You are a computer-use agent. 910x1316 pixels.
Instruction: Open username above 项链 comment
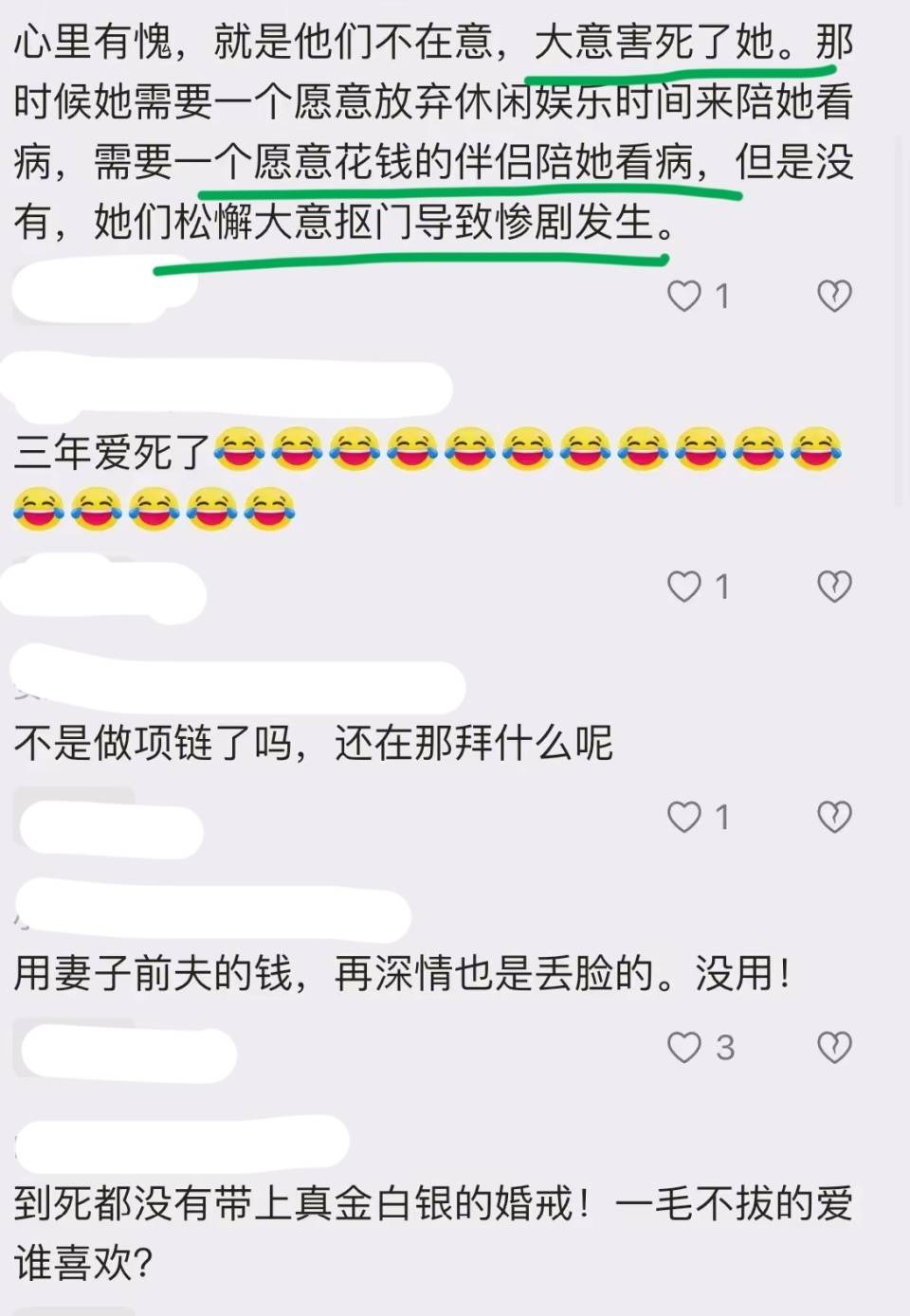237,678
